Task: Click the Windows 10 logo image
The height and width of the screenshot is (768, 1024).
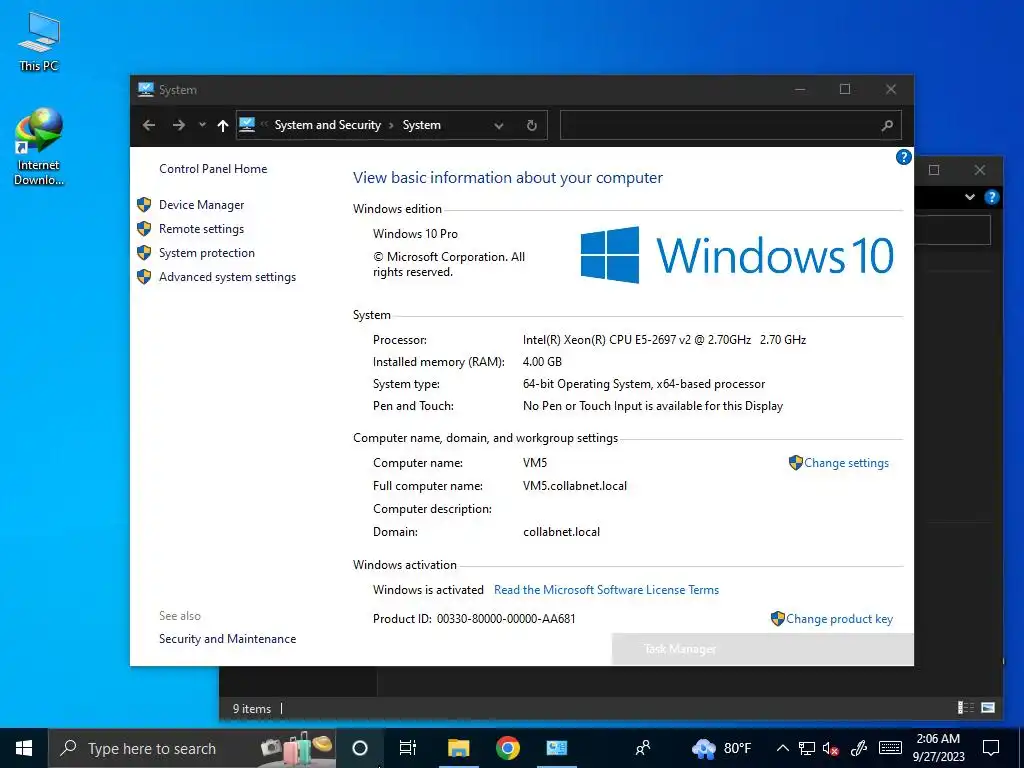Action: click(737, 255)
